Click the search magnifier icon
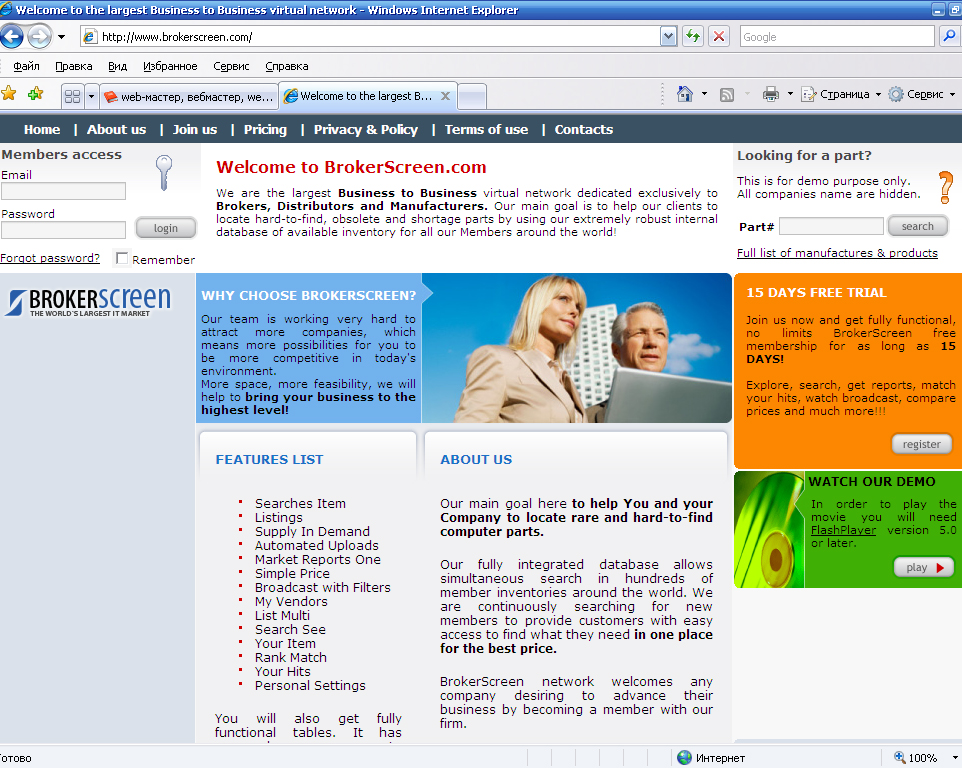This screenshot has height=768, width=962. (x=949, y=37)
